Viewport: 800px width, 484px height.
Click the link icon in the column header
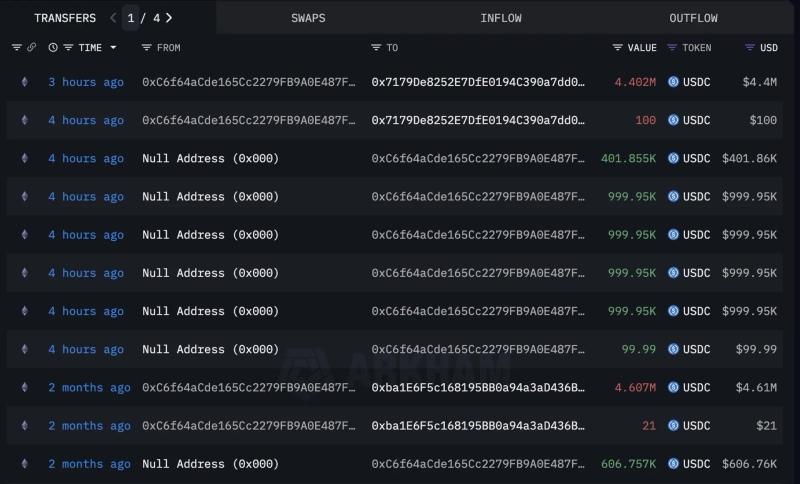pyautogui.click(x=31, y=48)
